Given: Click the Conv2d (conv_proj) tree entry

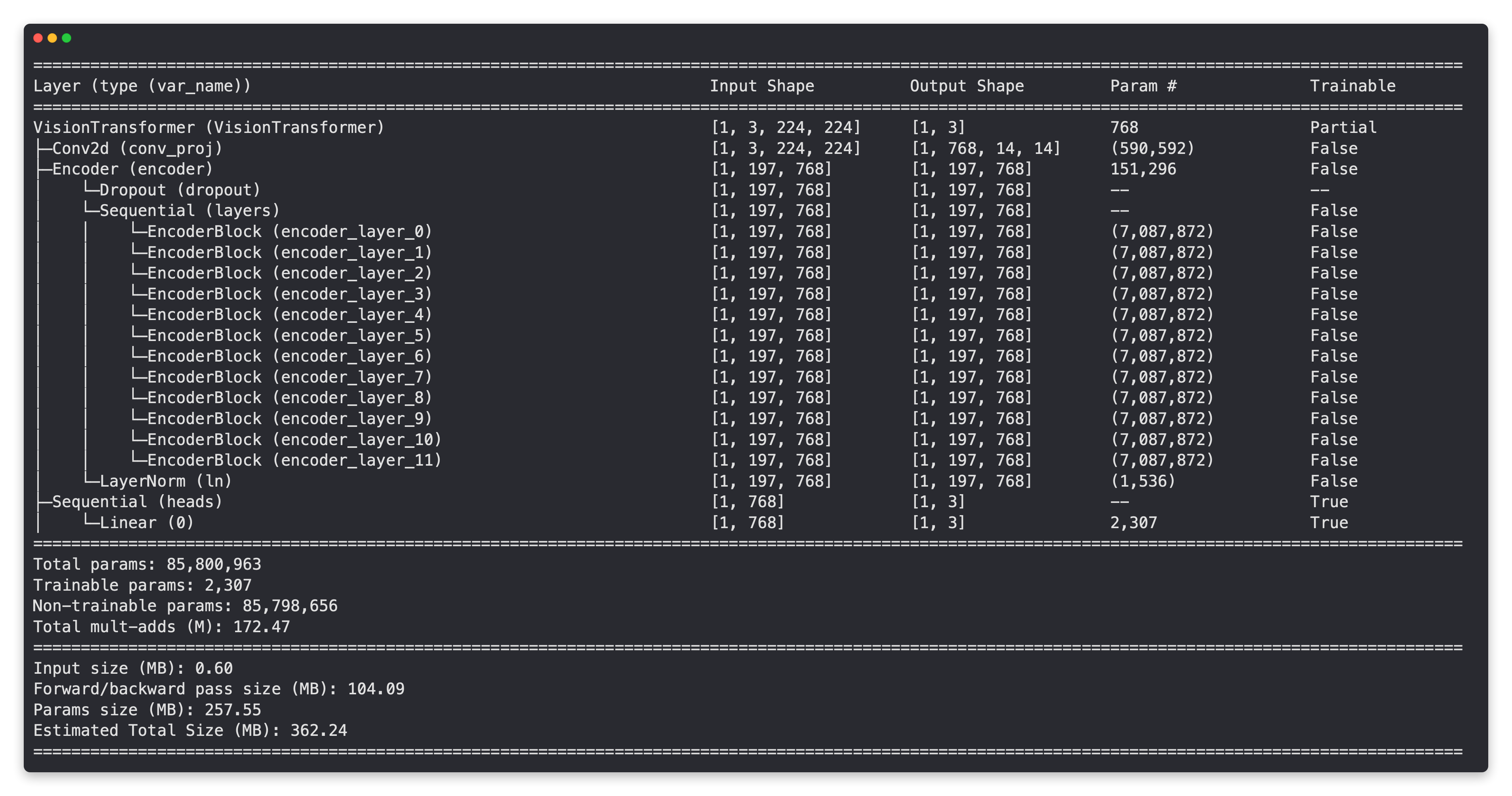Looking at the screenshot, I should pyautogui.click(x=137, y=148).
